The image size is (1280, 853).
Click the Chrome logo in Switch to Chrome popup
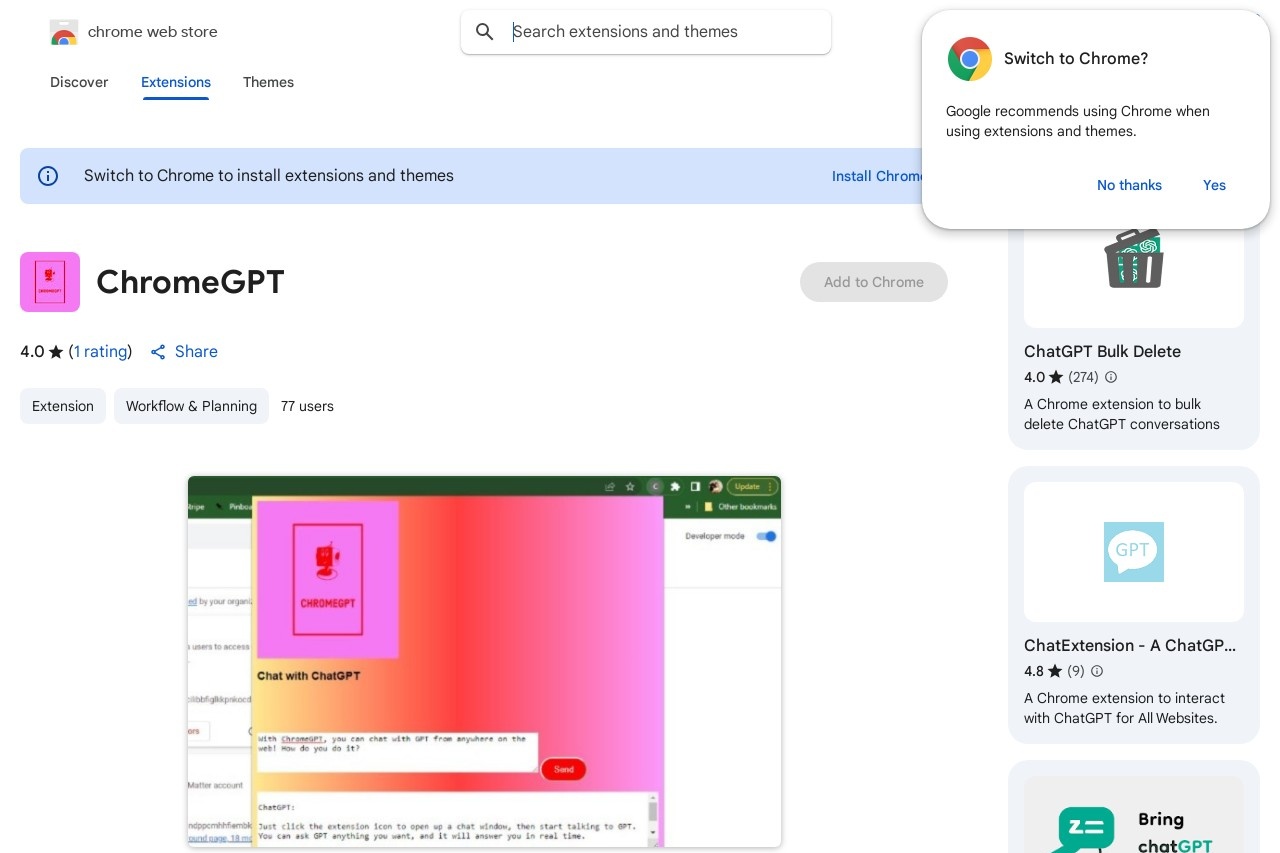970,59
